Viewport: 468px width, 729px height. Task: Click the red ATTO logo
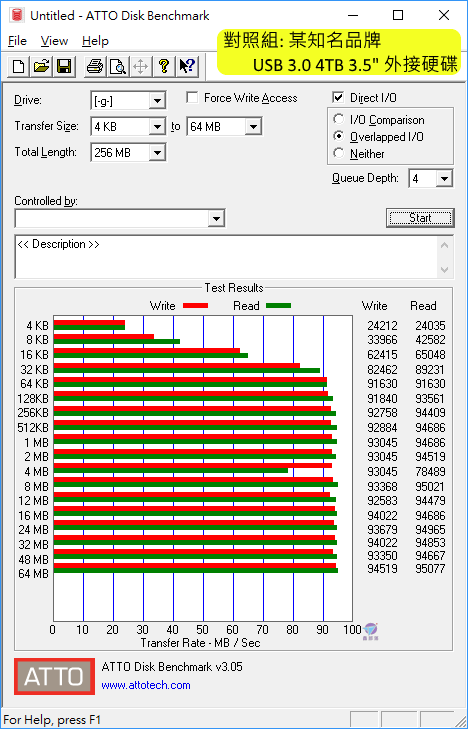point(54,676)
